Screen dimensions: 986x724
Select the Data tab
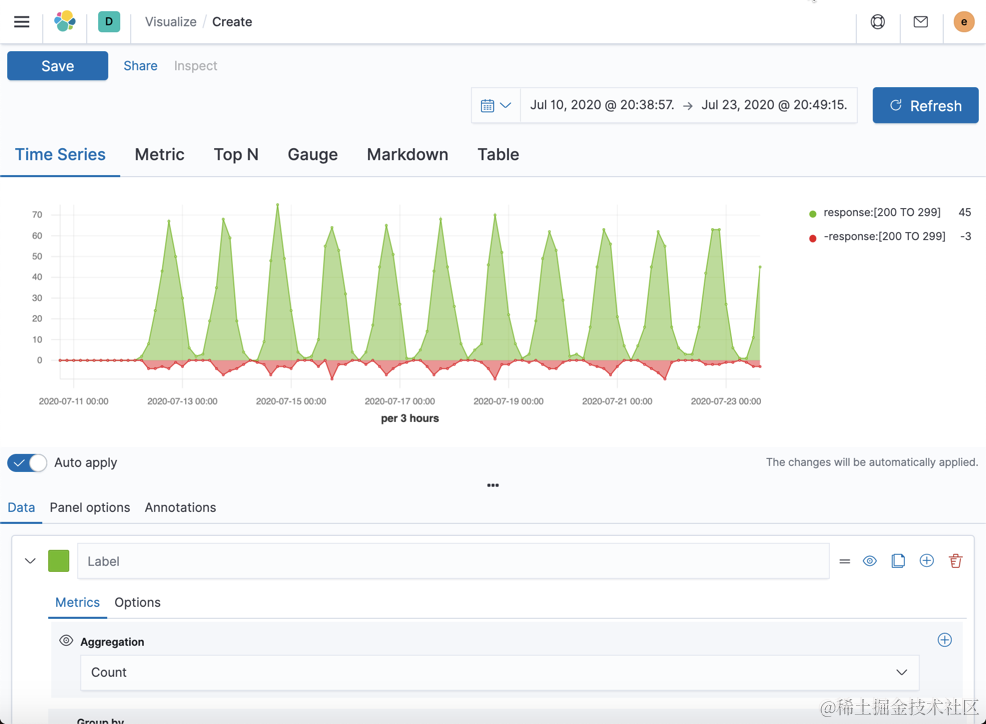point(21,508)
